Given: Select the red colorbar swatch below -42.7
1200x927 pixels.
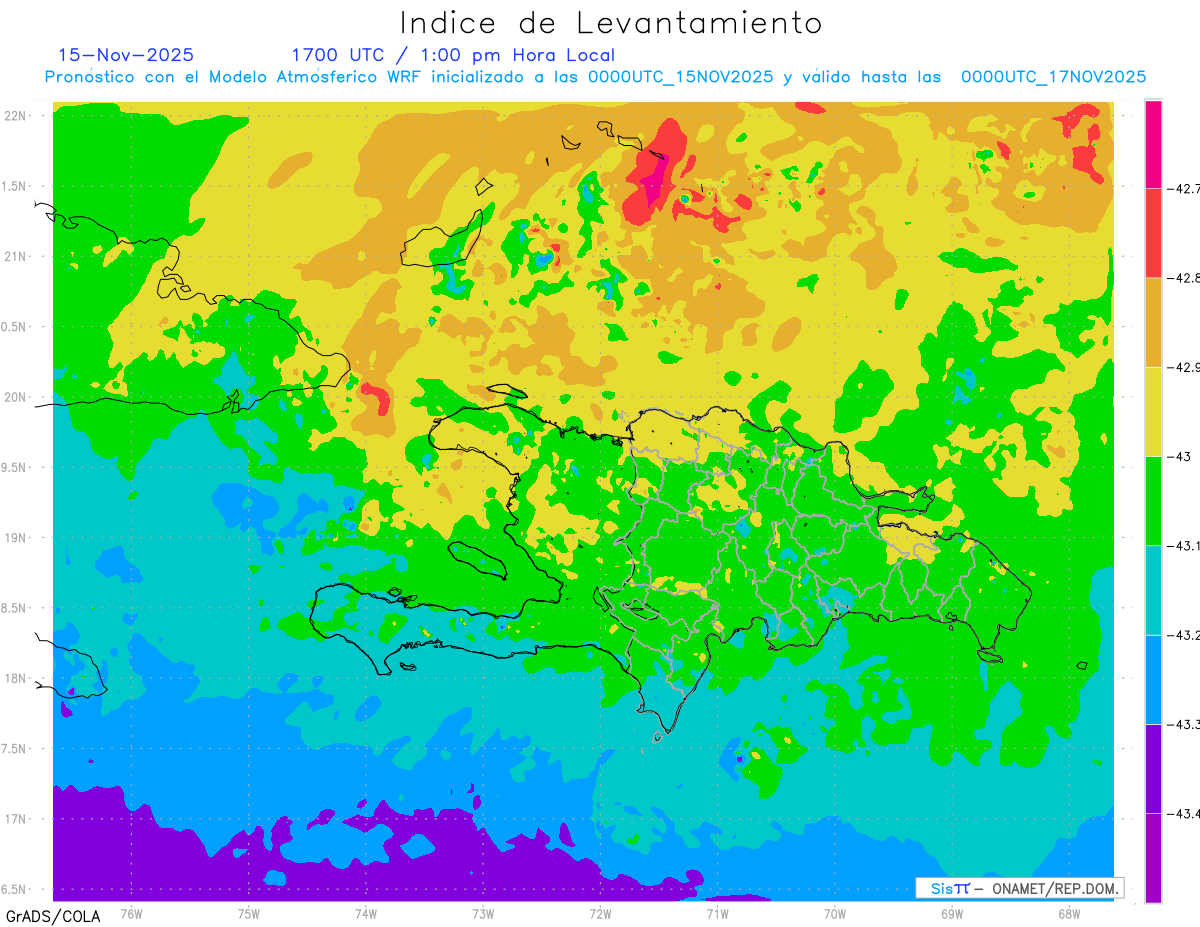Looking at the screenshot, I should (x=1153, y=233).
